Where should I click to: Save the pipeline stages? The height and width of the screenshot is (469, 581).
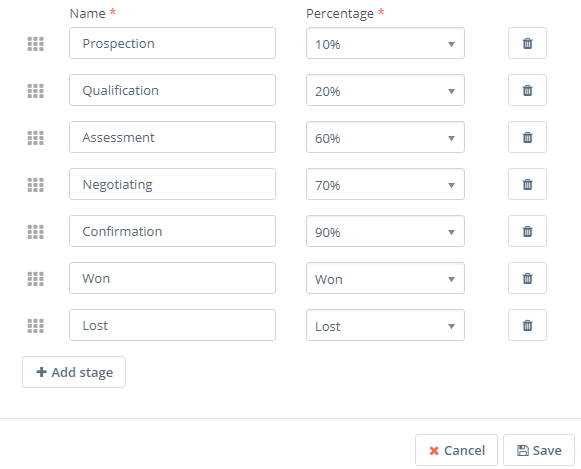(x=539, y=450)
